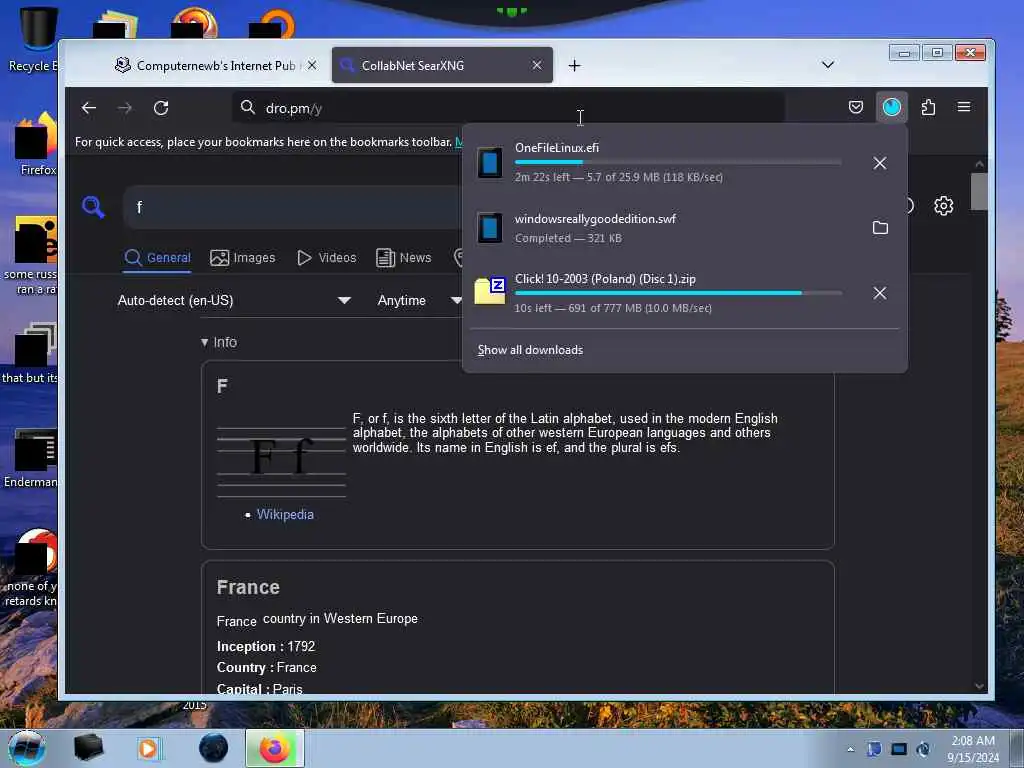Open the Enderman desktop icon
The width and height of the screenshot is (1024, 768).
pos(33,457)
